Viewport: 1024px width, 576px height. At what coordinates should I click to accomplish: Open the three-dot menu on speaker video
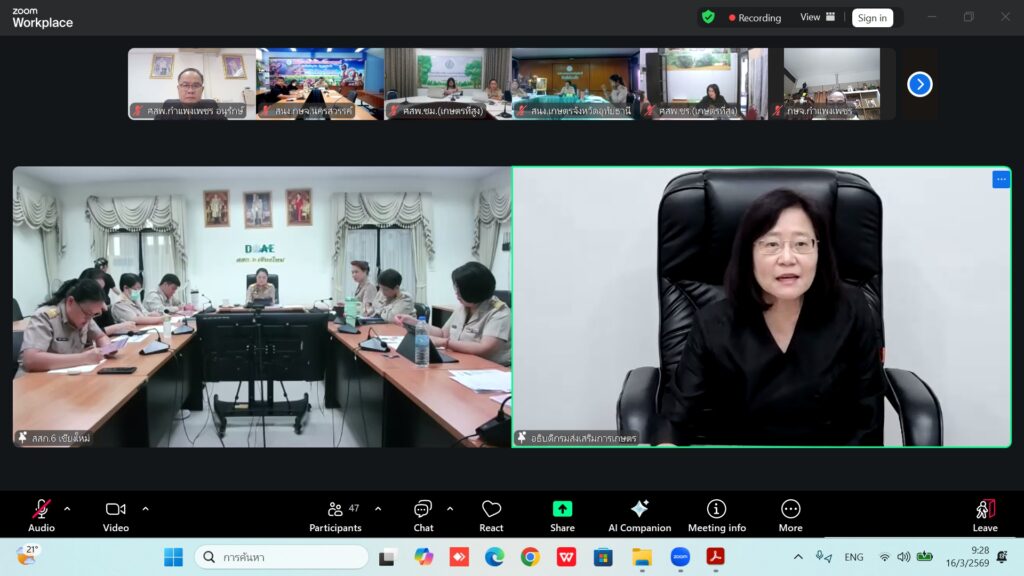[1000, 179]
